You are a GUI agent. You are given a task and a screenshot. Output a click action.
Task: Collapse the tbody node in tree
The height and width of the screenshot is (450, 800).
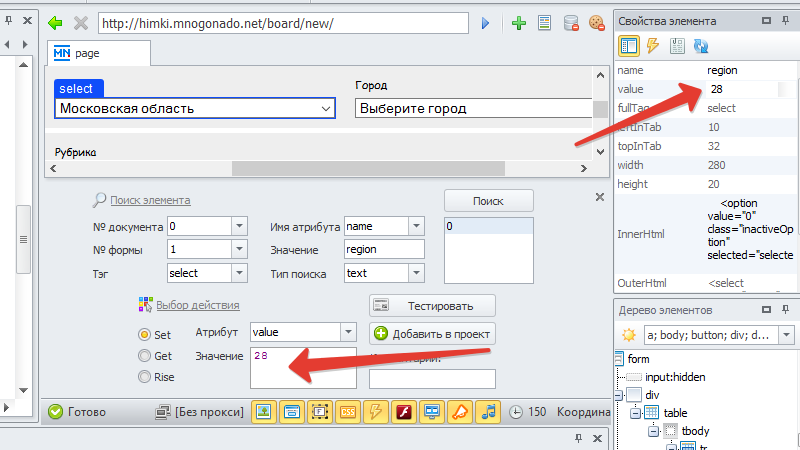point(654,431)
